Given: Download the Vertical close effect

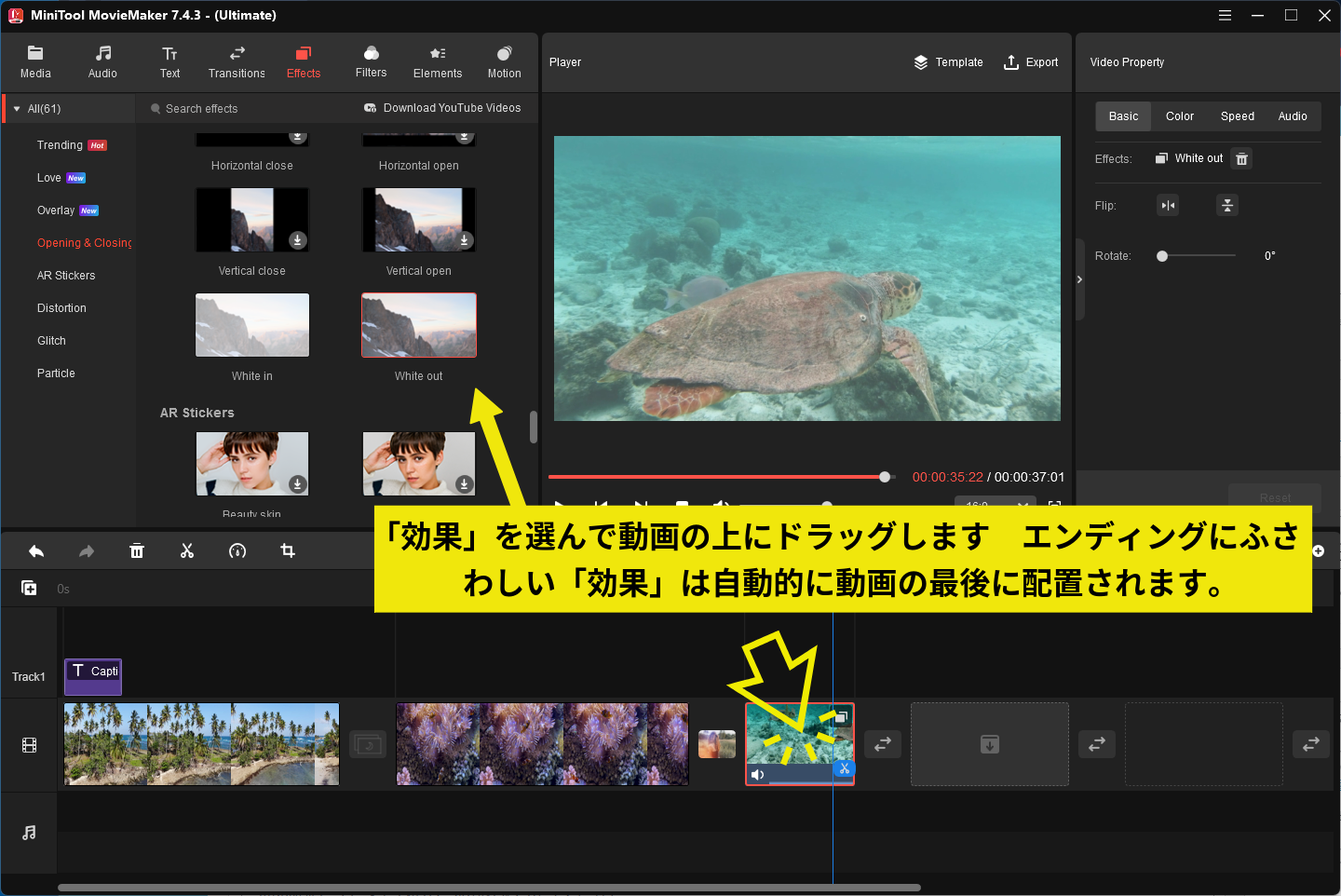Looking at the screenshot, I should (x=297, y=240).
